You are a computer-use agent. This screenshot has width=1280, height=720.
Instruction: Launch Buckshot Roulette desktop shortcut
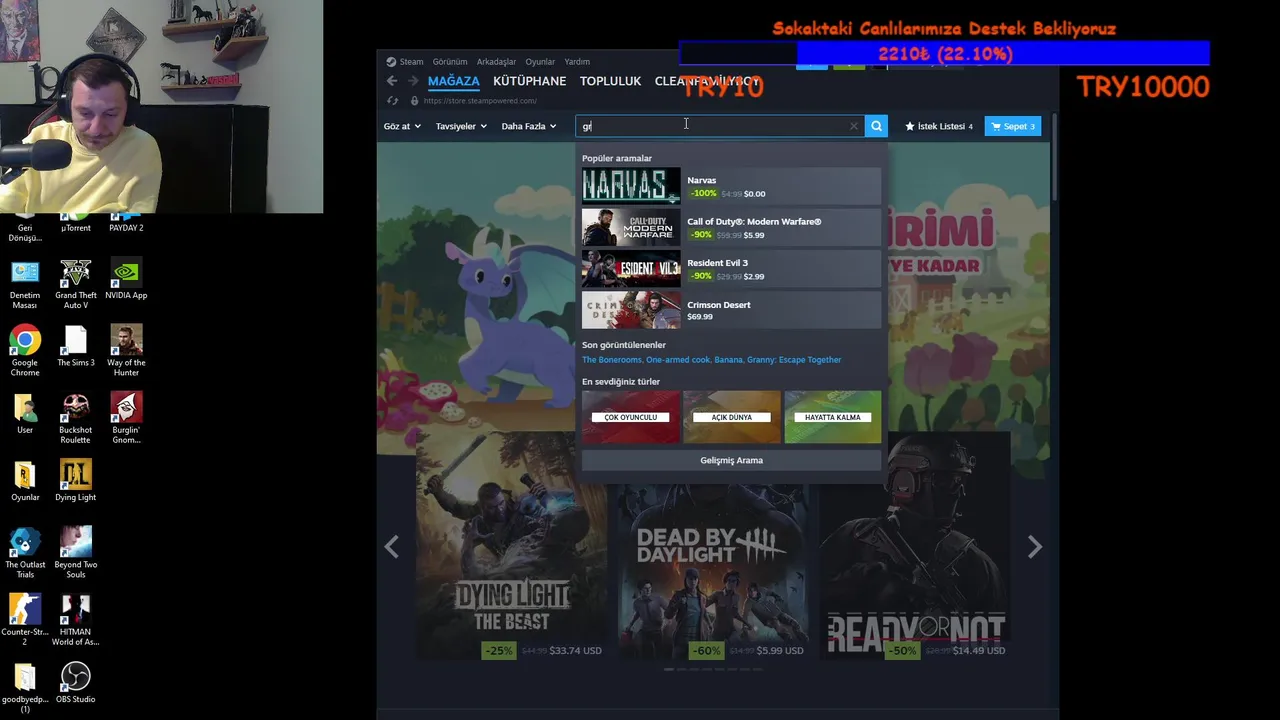(x=76, y=418)
